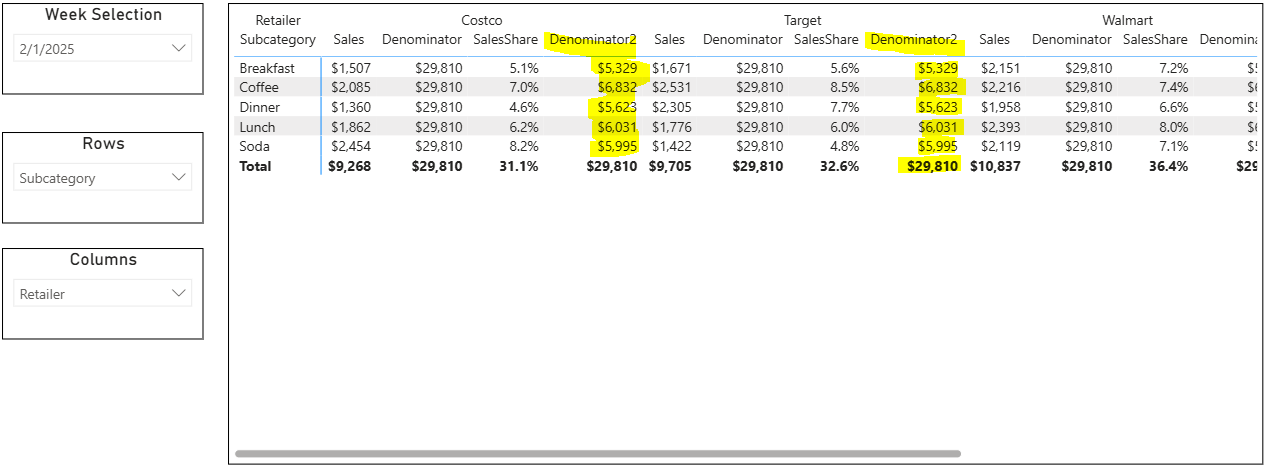Click Walmart SalesShare column header
The width and height of the screenshot is (1265, 467).
[1156, 40]
